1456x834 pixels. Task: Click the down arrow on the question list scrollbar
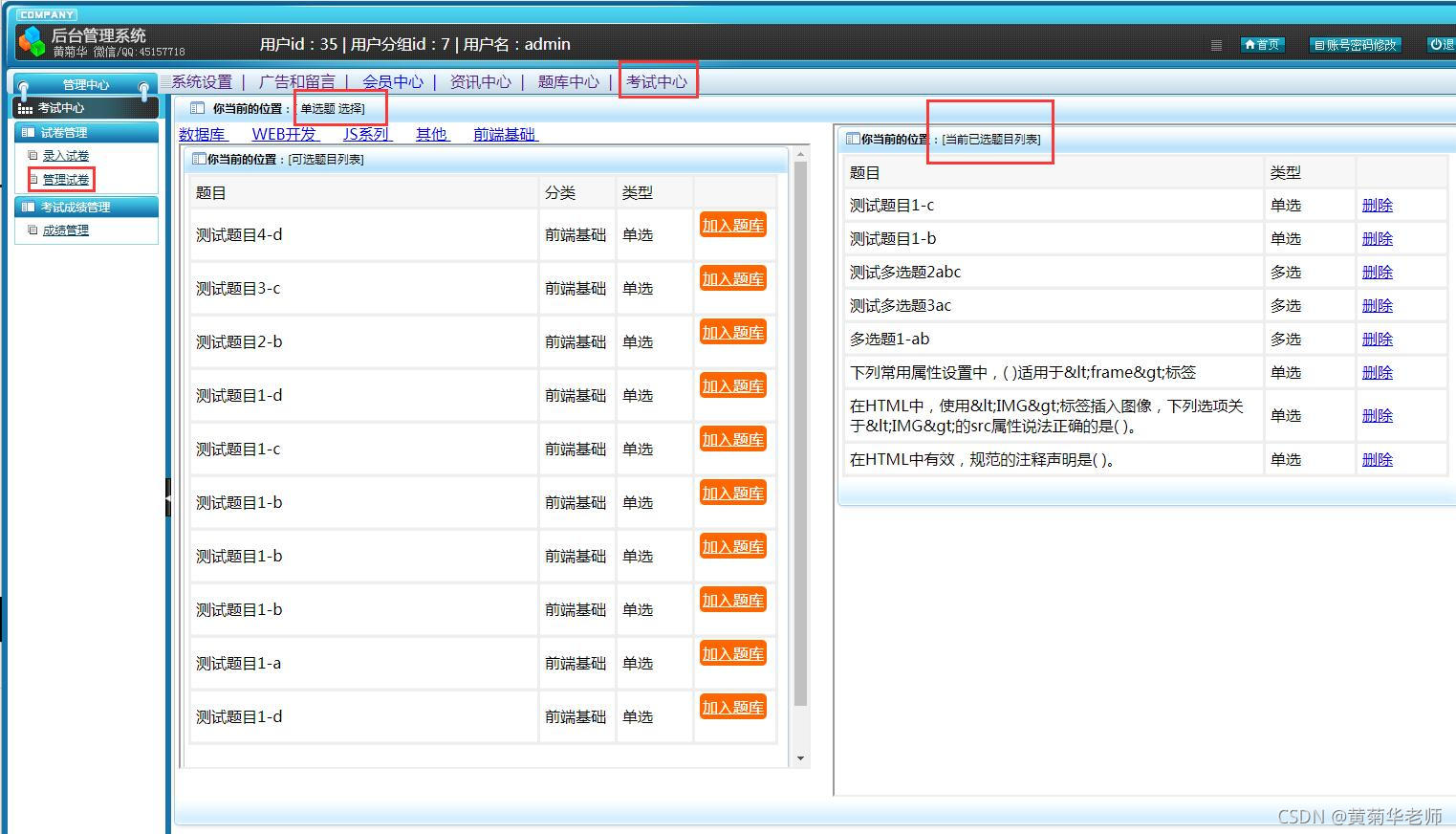tap(800, 757)
